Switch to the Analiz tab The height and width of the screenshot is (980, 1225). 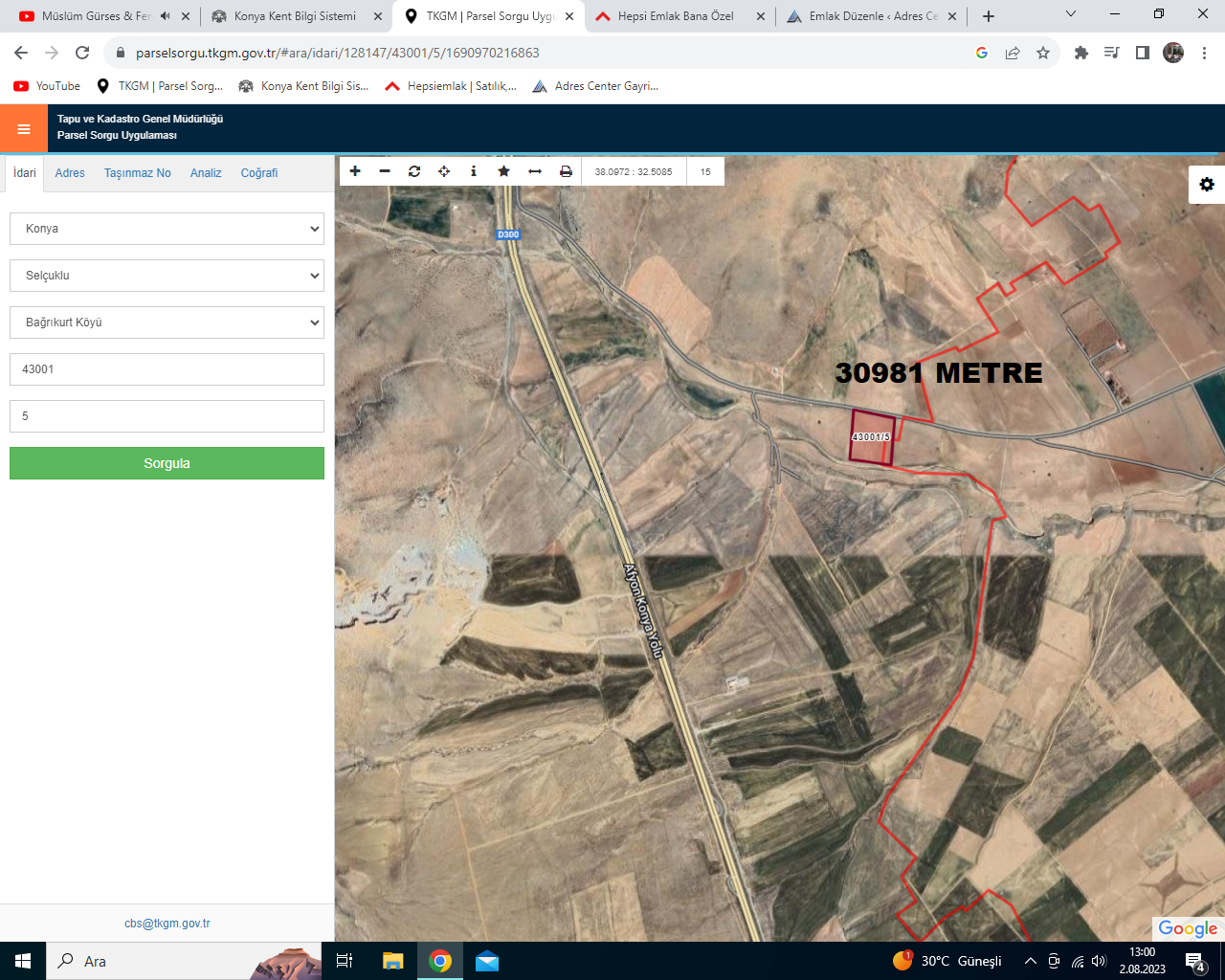point(206,173)
